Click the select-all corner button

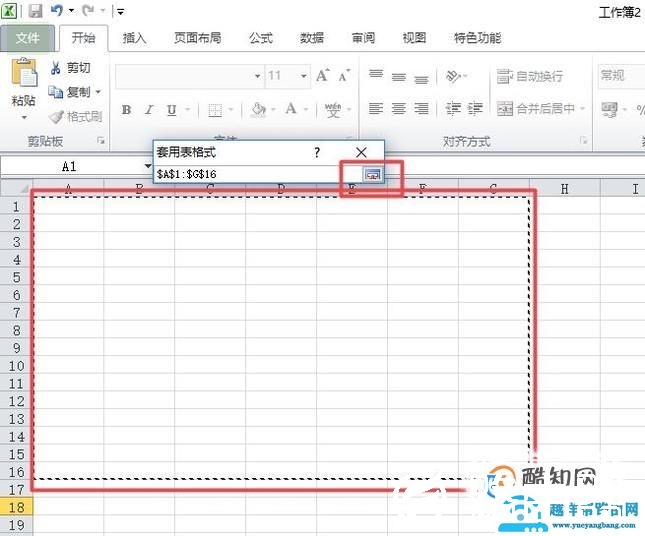(x=16, y=188)
